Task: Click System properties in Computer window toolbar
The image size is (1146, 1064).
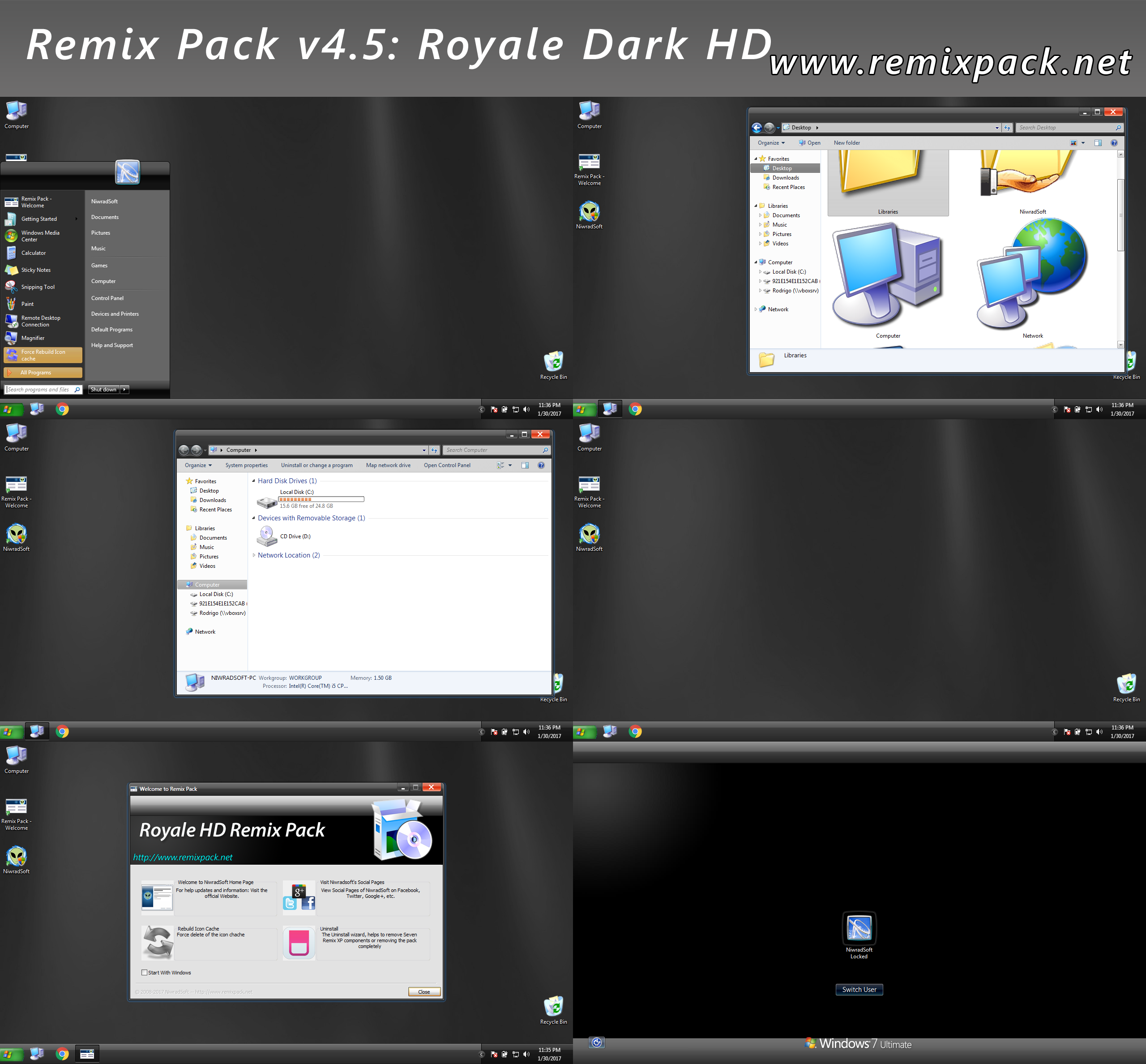Action: pyautogui.click(x=246, y=465)
